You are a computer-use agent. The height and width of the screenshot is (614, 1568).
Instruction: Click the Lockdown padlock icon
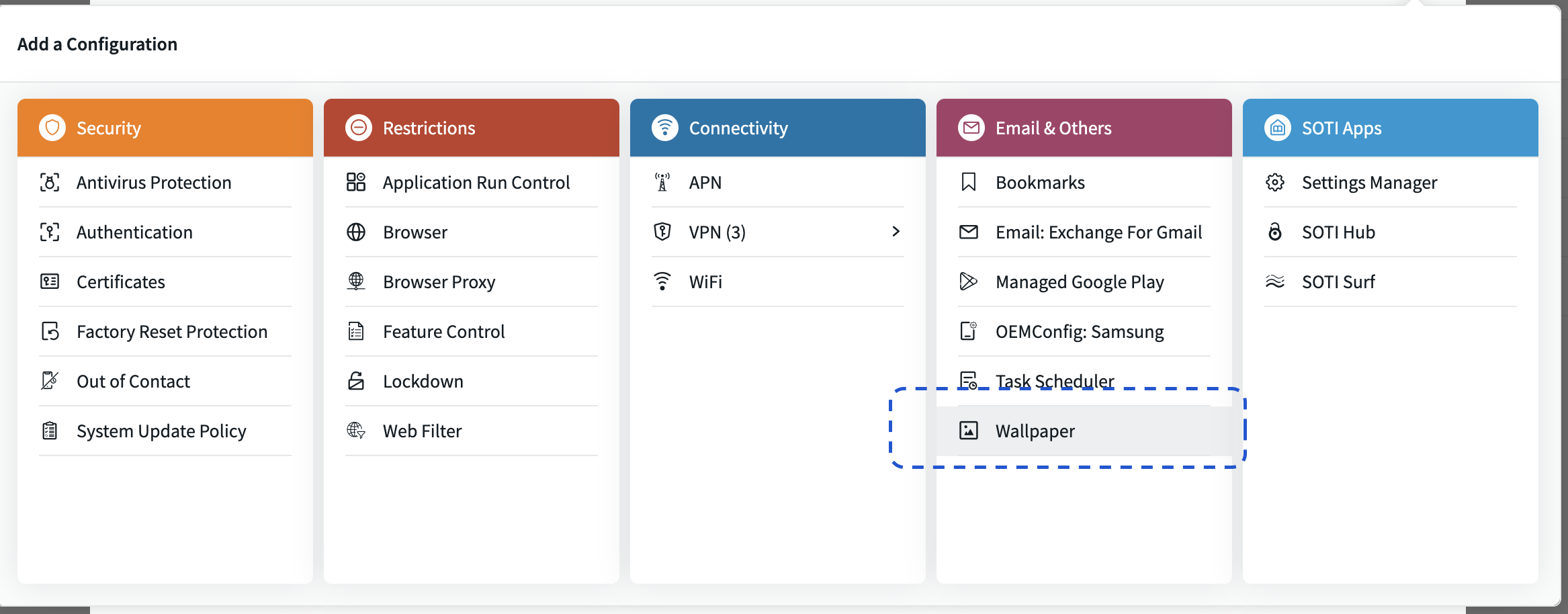point(356,381)
